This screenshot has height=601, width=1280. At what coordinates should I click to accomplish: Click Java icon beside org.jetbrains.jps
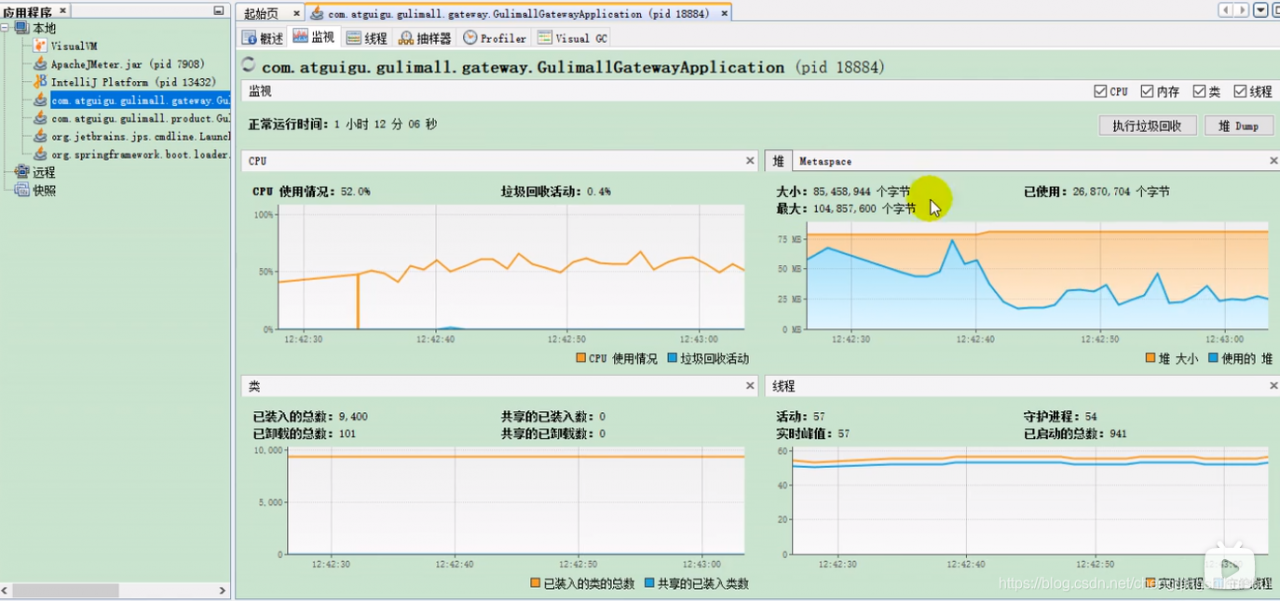click(x=40, y=136)
